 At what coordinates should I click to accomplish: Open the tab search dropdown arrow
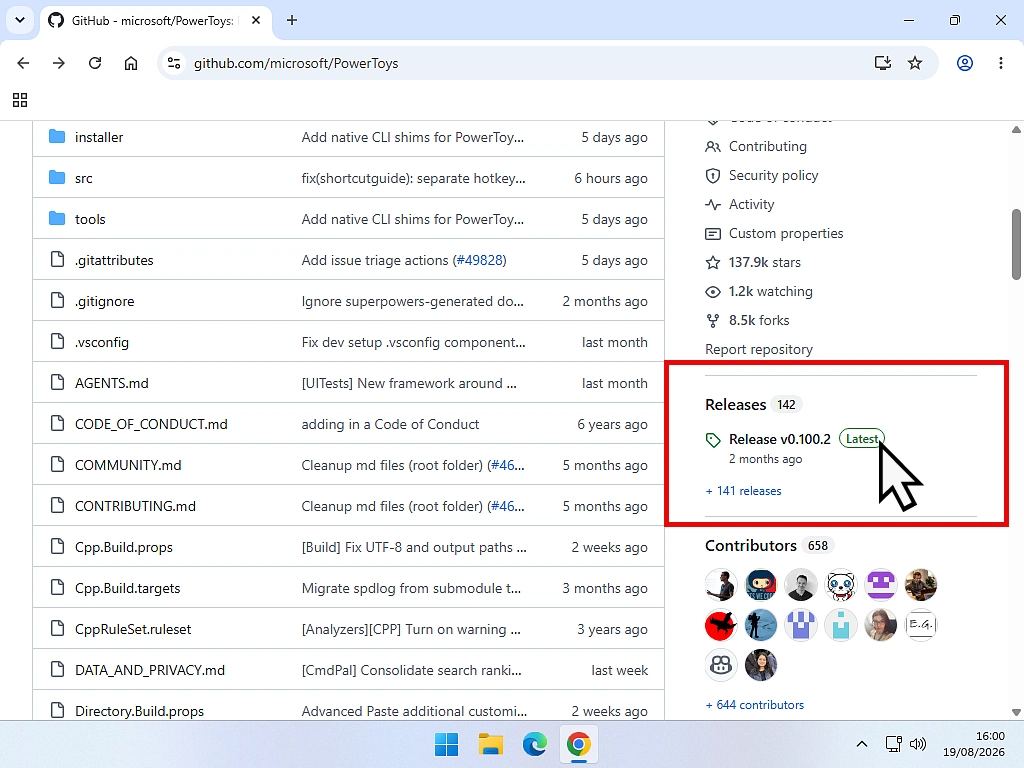[x=20, y=20]
